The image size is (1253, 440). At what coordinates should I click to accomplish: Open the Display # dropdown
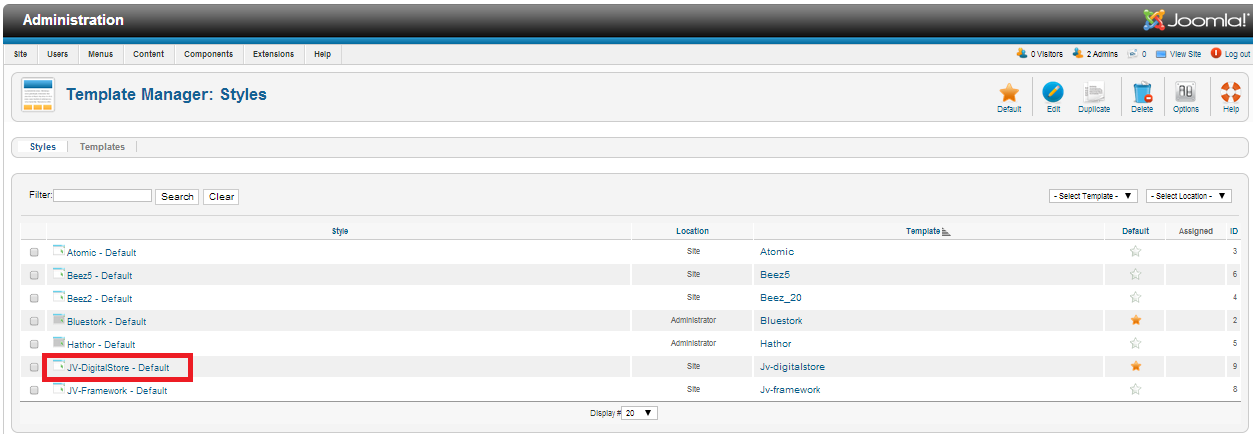[640, 412]
